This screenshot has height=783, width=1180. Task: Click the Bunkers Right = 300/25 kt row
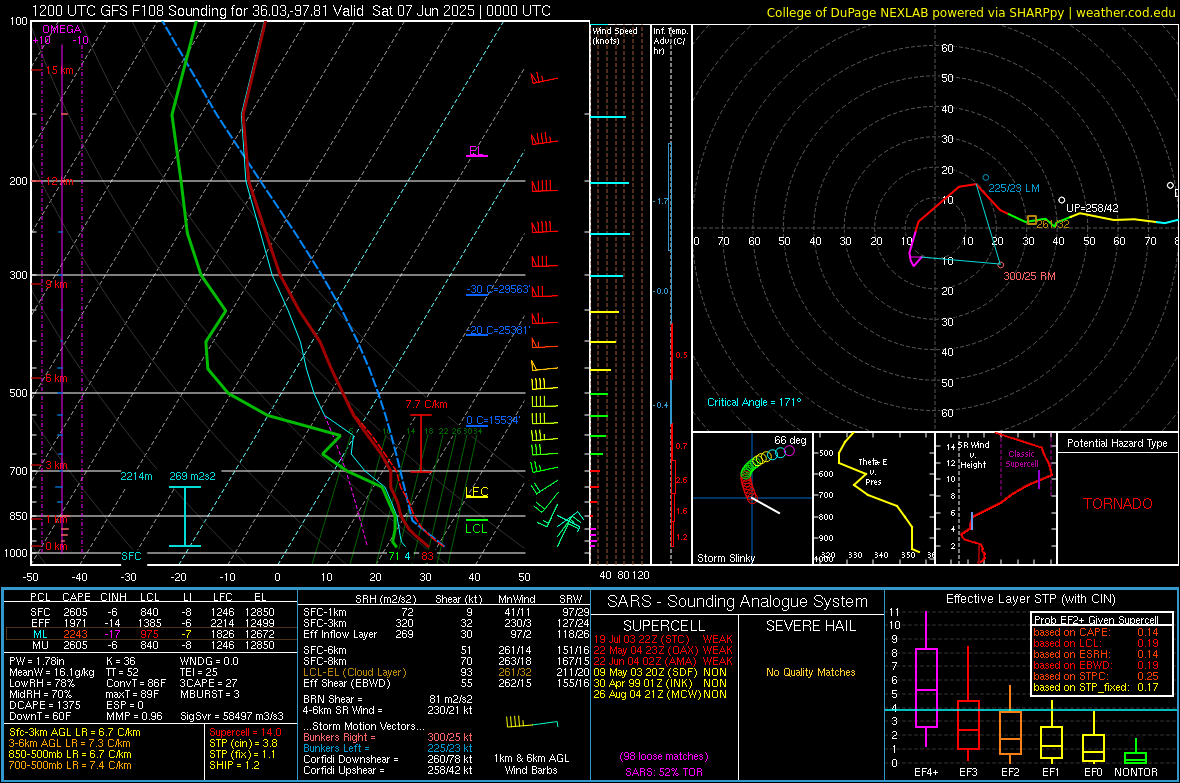pos(388,737)
